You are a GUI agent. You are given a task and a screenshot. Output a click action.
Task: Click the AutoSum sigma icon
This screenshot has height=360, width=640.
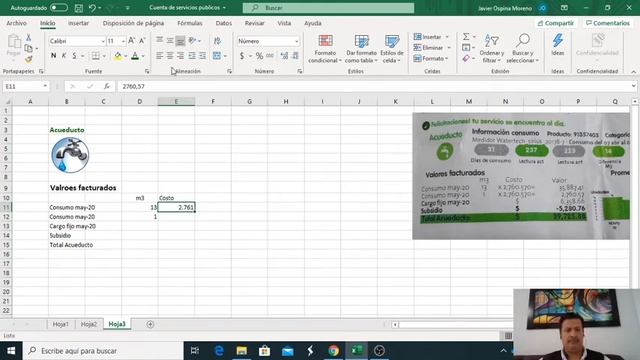point(466,37)
